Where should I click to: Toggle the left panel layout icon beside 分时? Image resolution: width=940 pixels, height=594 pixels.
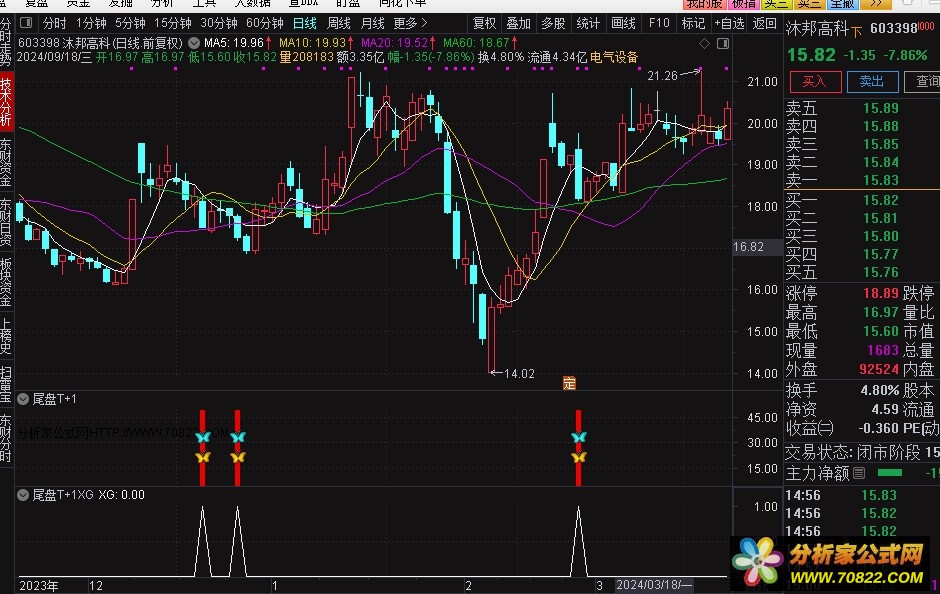pyautogui.click(x=26, y=23)
